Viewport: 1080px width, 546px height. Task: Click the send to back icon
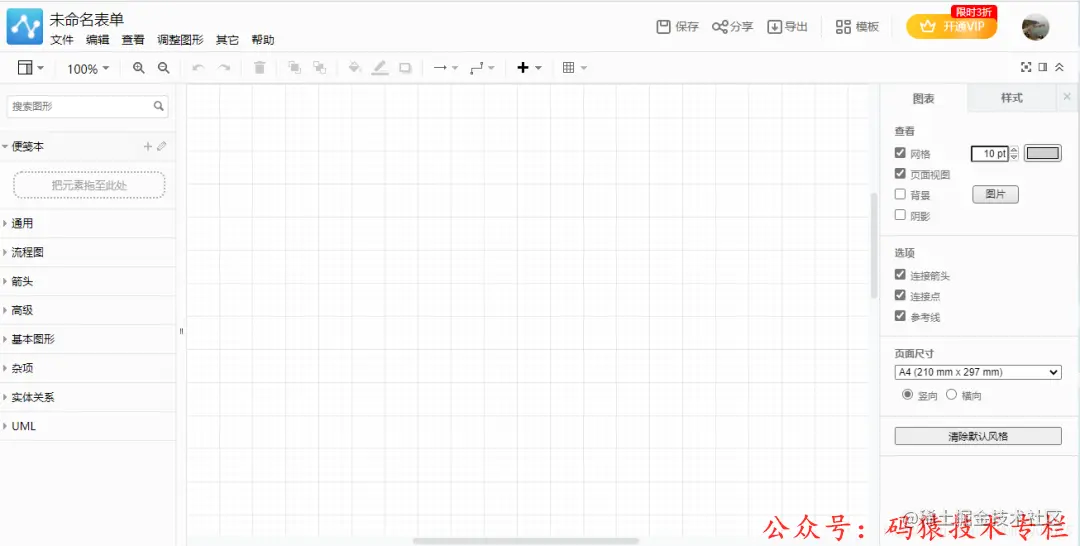(x=319, y=67)
